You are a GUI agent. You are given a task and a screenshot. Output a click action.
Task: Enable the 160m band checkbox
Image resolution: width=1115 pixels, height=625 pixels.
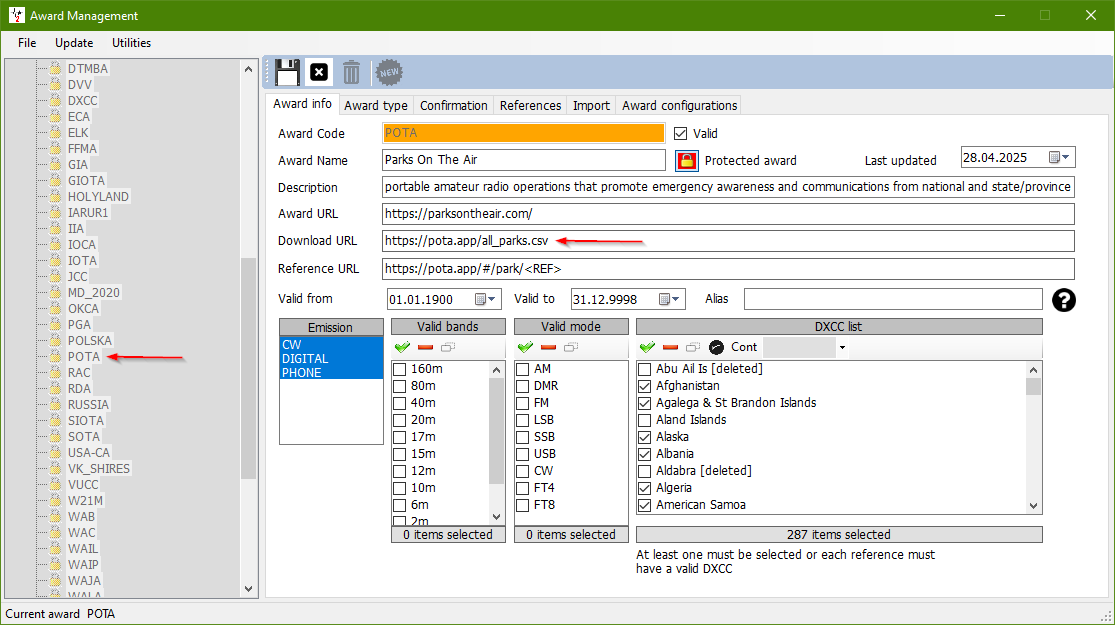400,369
